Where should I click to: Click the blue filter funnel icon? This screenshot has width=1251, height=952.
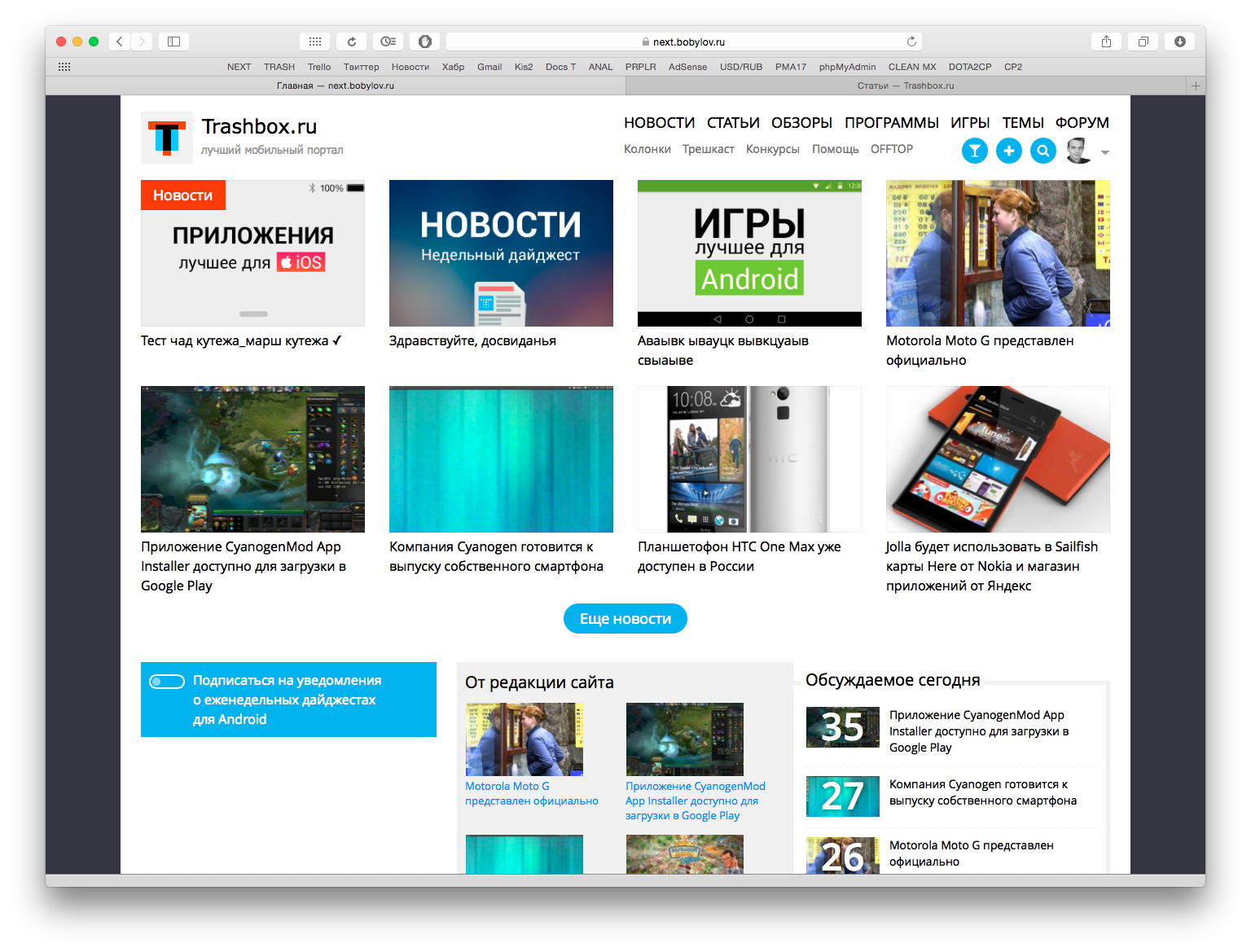[975, 151]
